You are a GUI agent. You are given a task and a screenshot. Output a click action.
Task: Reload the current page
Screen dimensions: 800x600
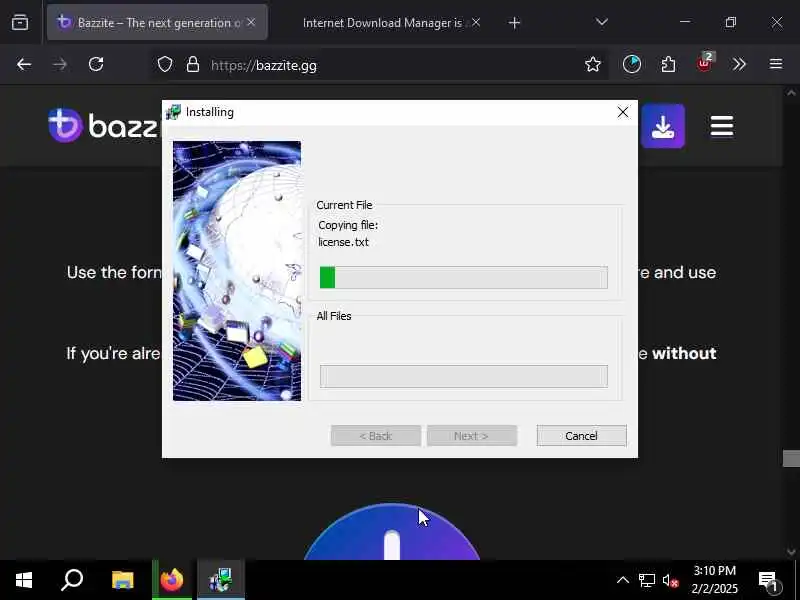tap(96, 64)
